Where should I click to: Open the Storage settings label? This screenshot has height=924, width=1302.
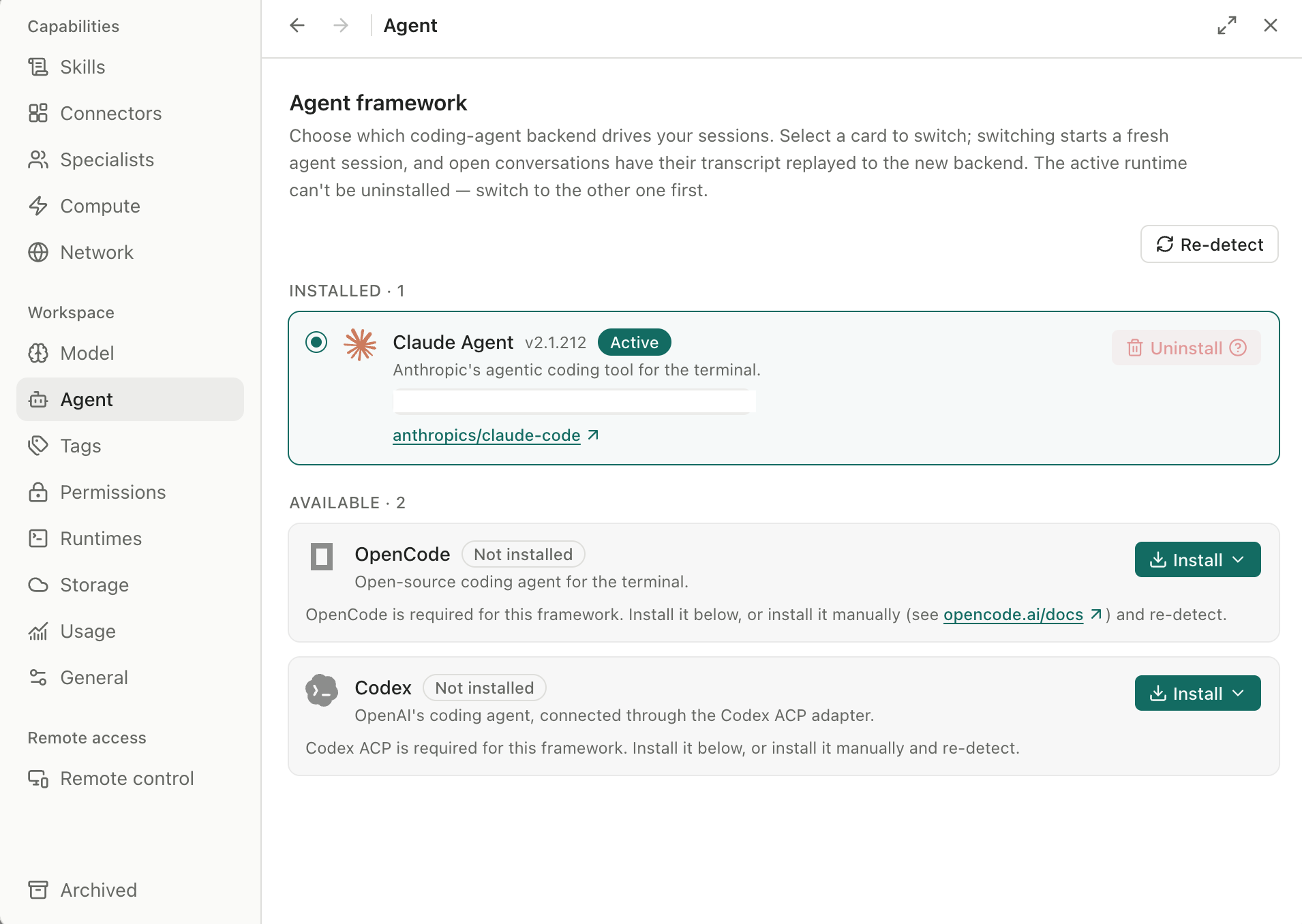click(x=94, y=585)
